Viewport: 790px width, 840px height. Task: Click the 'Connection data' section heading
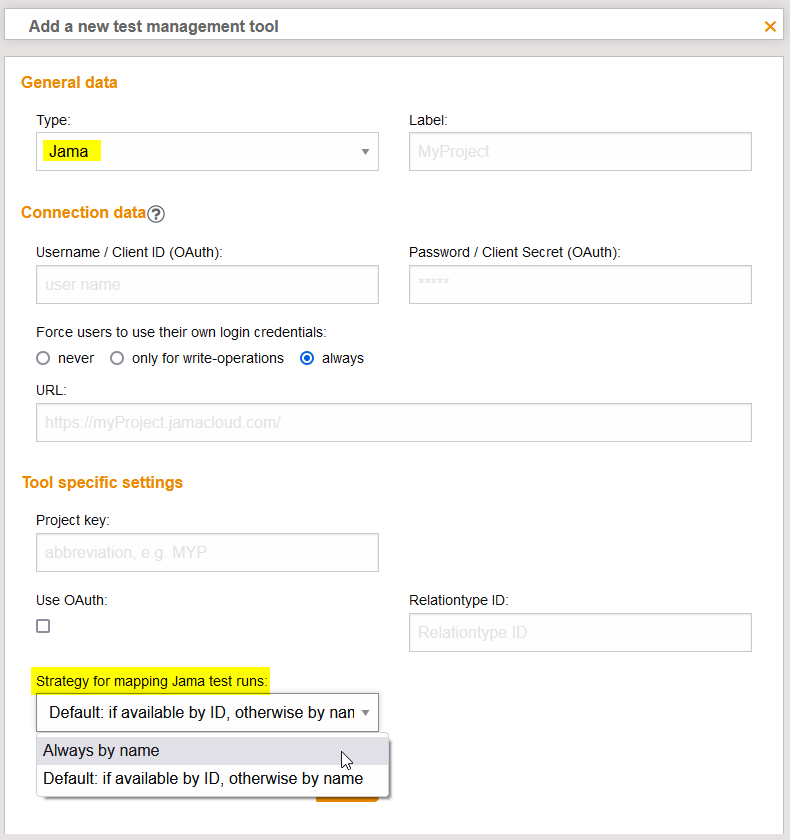click(x=83, y=213)
